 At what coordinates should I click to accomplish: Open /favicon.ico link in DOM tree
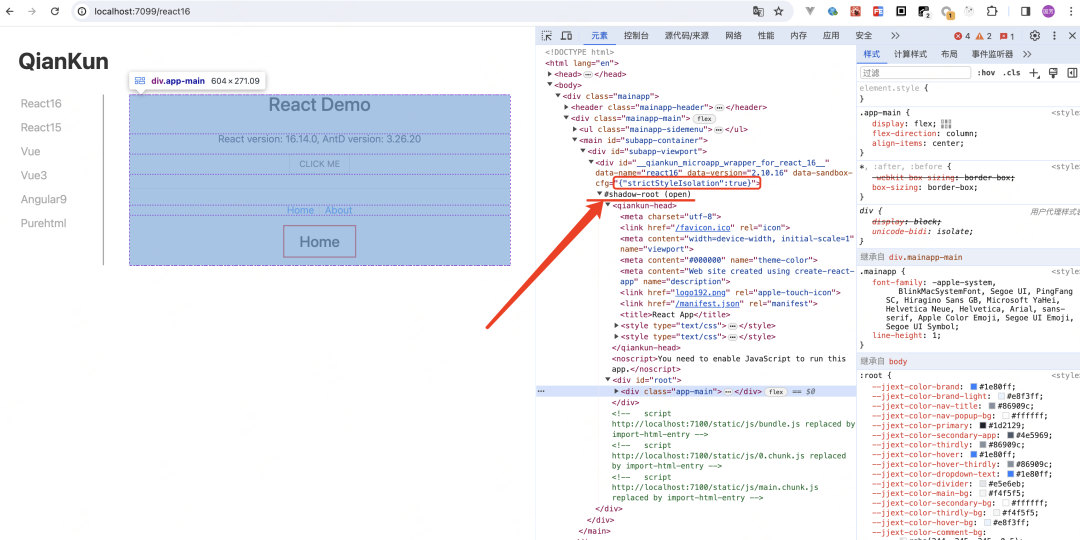point(705,227)
